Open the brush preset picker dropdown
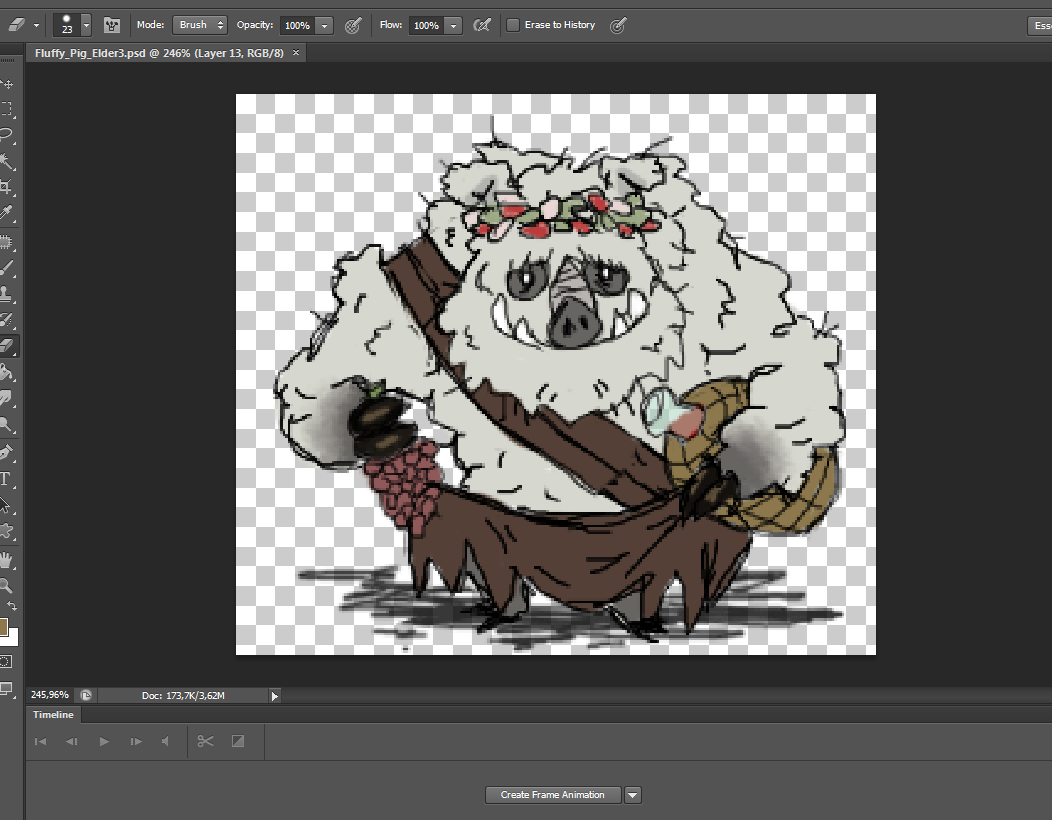The height and width of the screenshot is (820, 1052). (x=86, y=25)
